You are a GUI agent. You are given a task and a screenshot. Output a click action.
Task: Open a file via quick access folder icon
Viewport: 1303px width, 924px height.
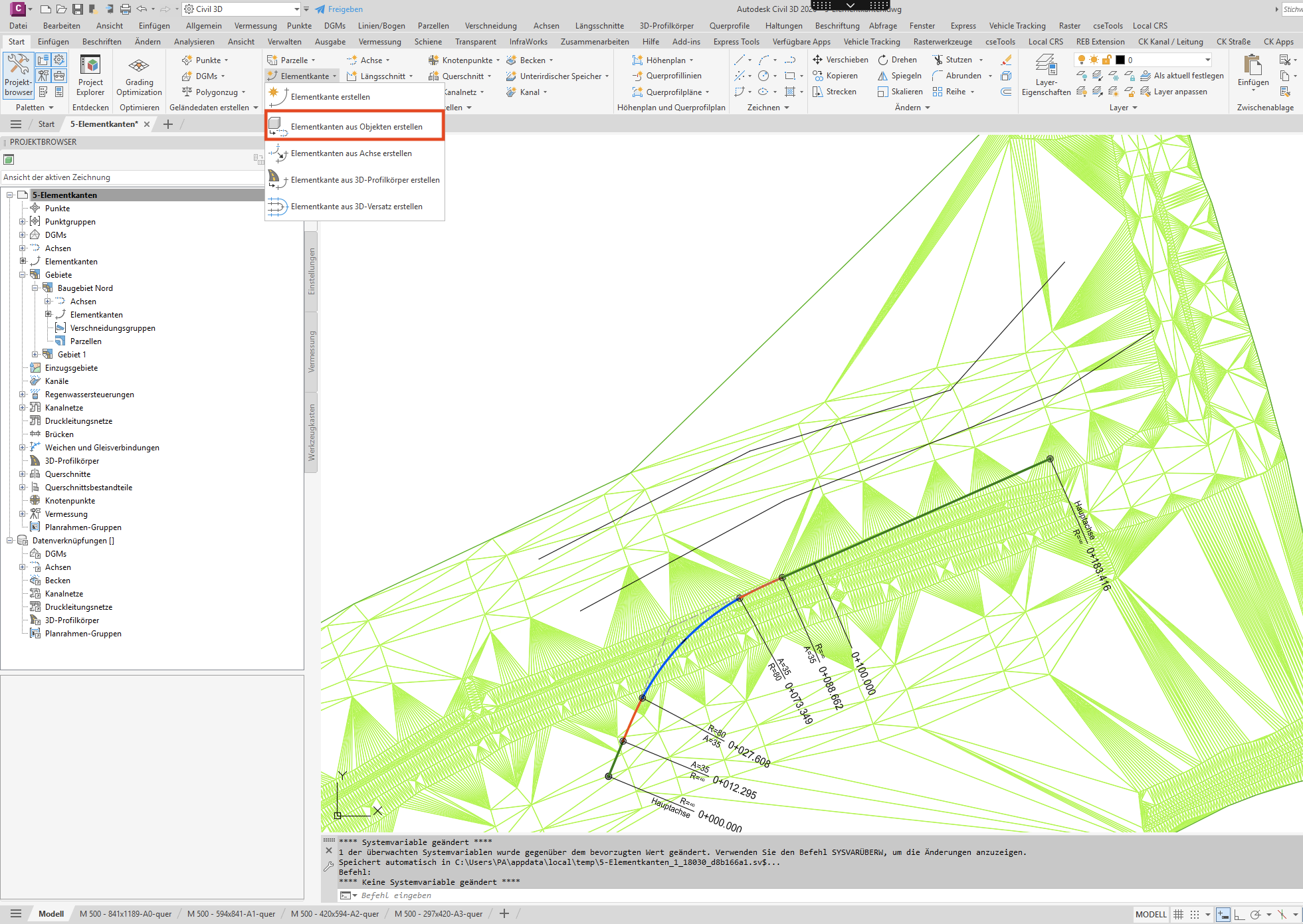coord(62,9)
